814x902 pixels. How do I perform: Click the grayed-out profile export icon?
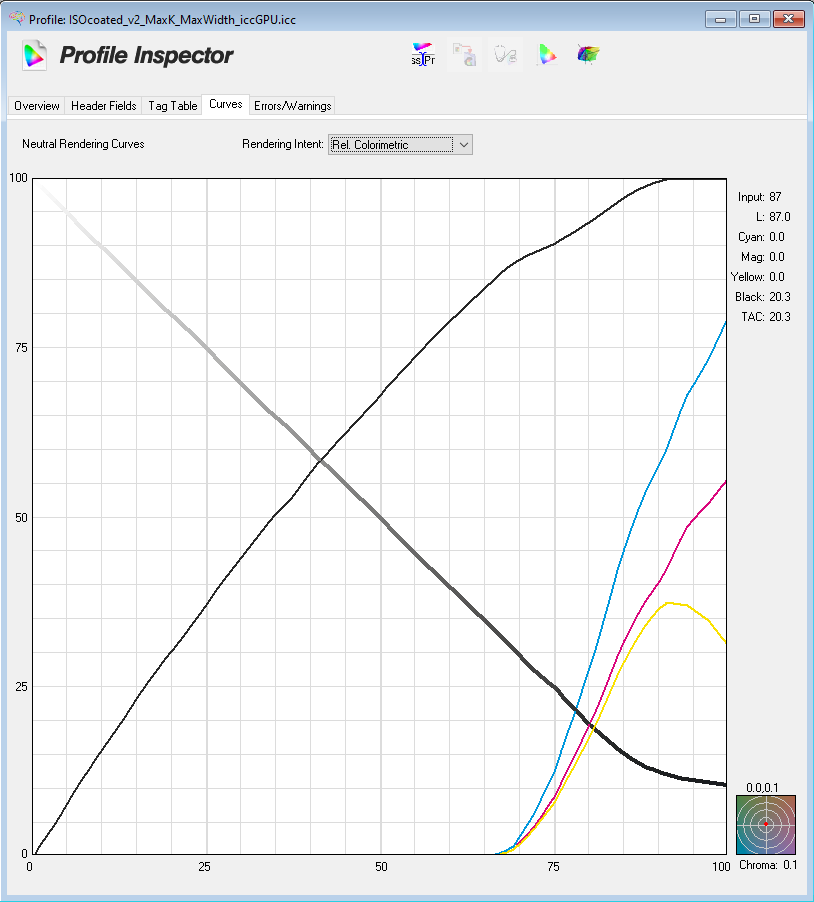[464, 55]
